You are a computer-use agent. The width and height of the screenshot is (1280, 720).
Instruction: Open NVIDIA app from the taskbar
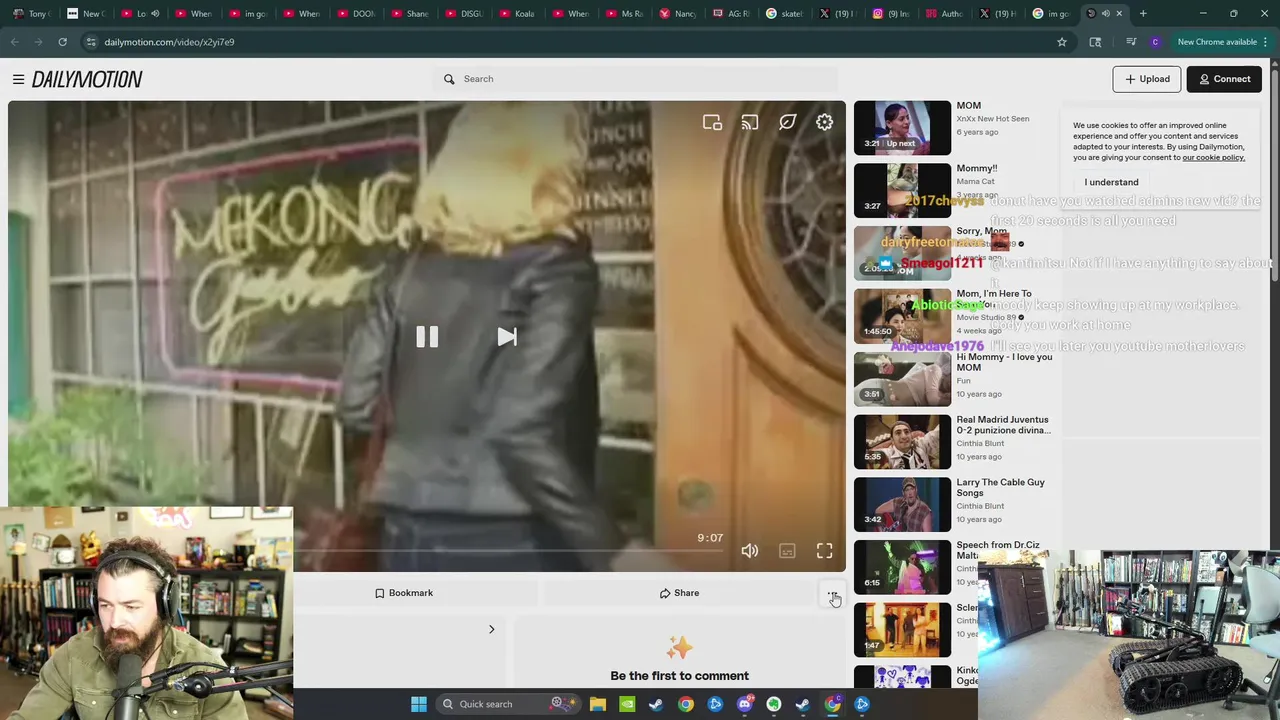(627, 704)
